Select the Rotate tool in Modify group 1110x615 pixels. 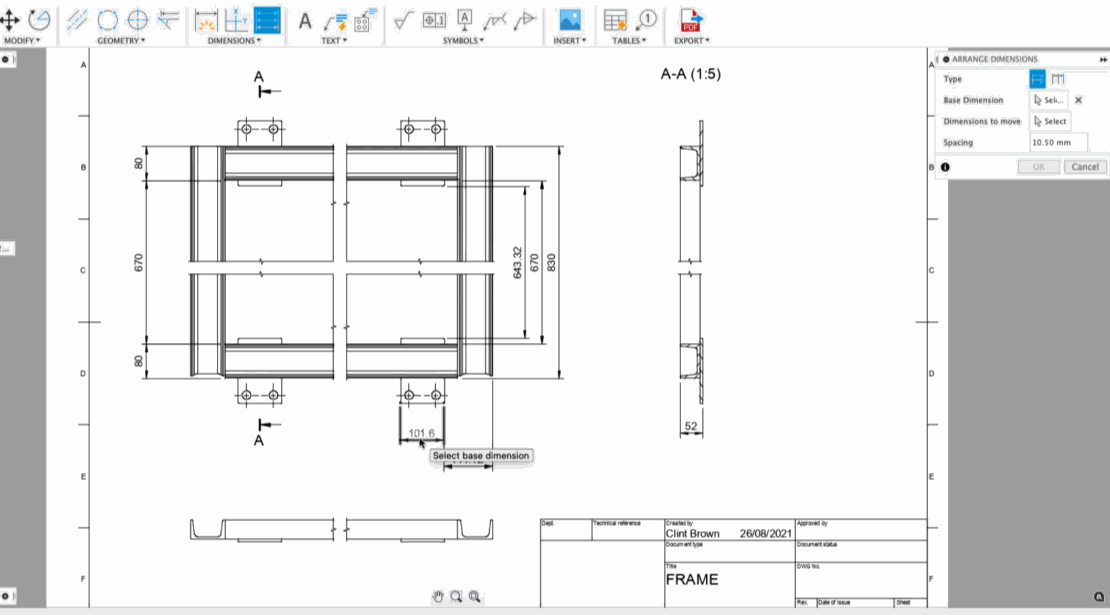(40, 19)
